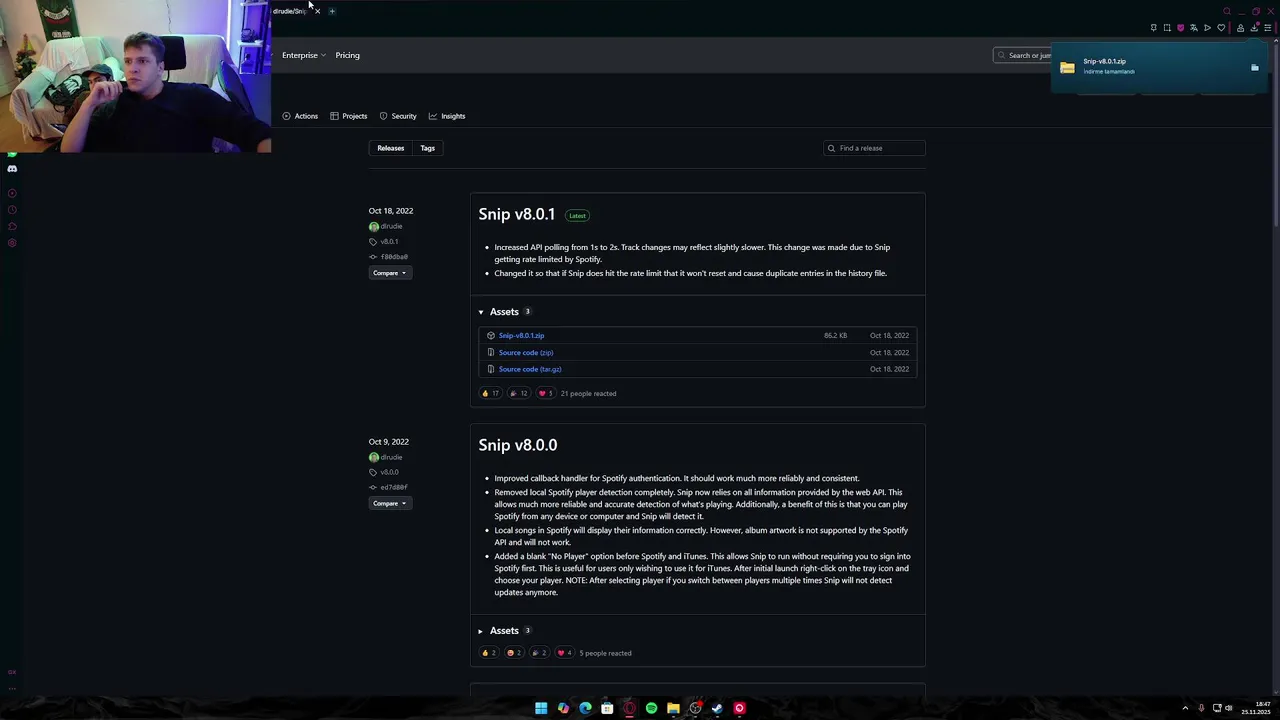This screenshot has height=720, width=1280.
Task: Click the translate icon in toolbar
Action: pos(1193,28)
